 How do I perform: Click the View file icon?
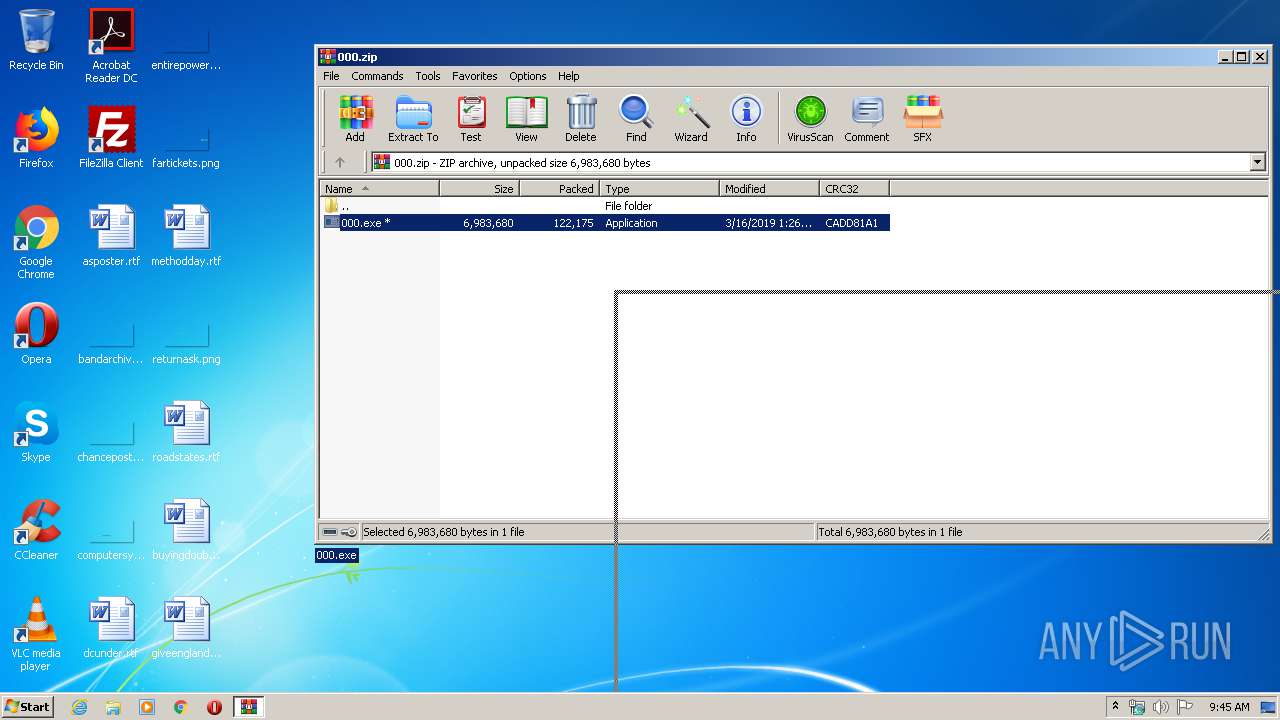coord(526,119)
